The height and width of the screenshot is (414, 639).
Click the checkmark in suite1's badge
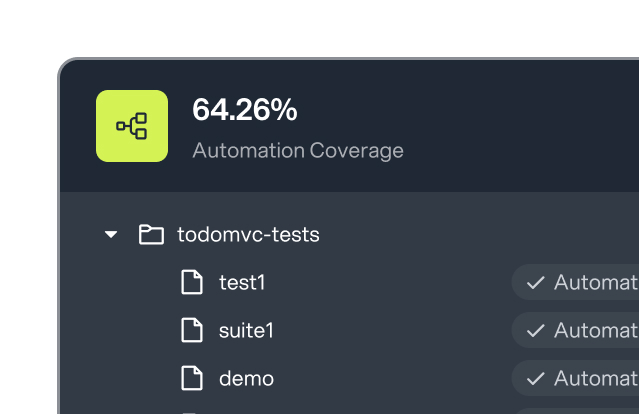(x=535, y=330)
